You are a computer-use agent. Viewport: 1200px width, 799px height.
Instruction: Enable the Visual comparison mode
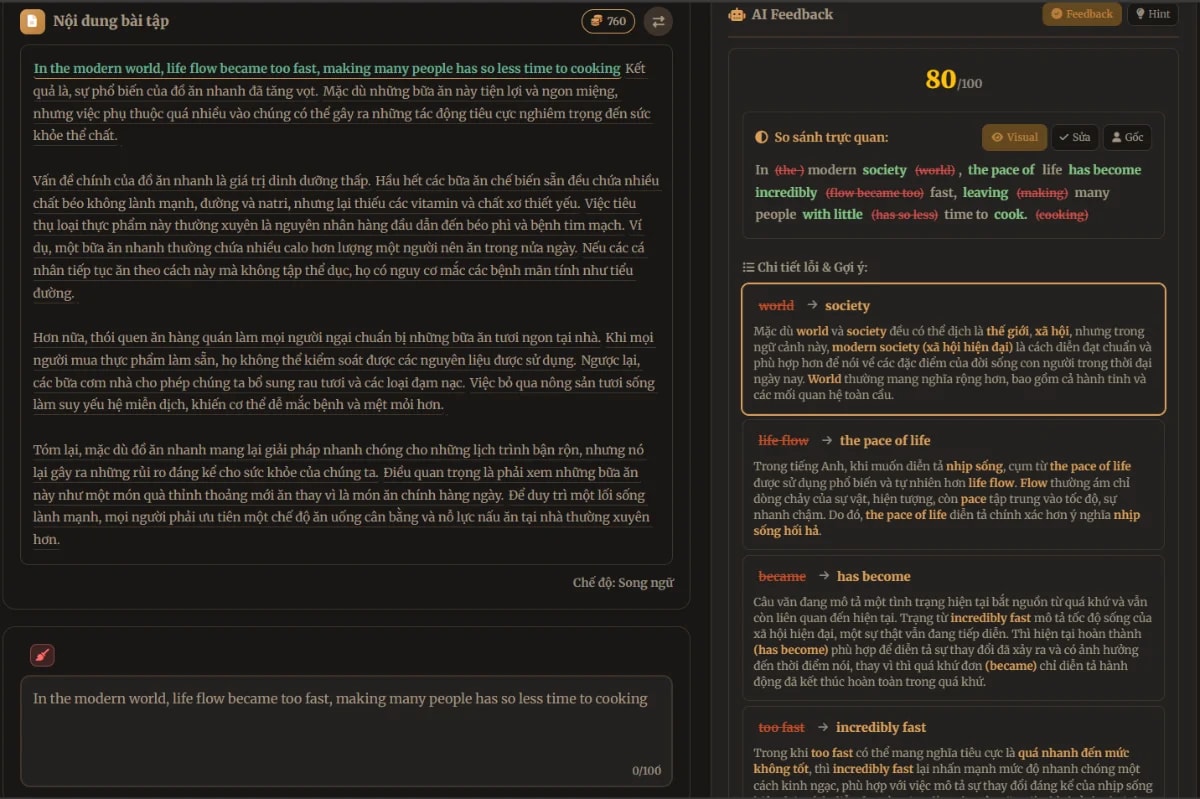click(1014, 137)
